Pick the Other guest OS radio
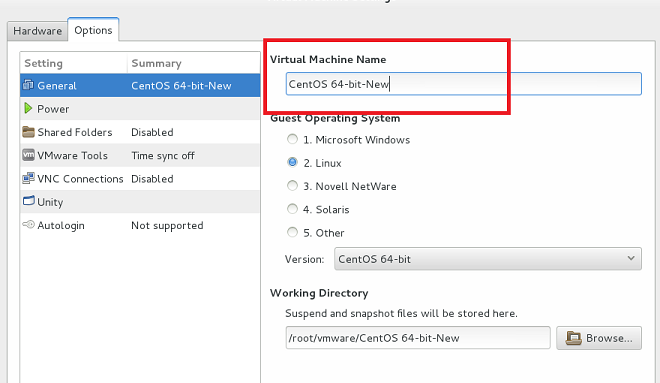Viewport: 660px width, 383px height. (x=292, y=232)
